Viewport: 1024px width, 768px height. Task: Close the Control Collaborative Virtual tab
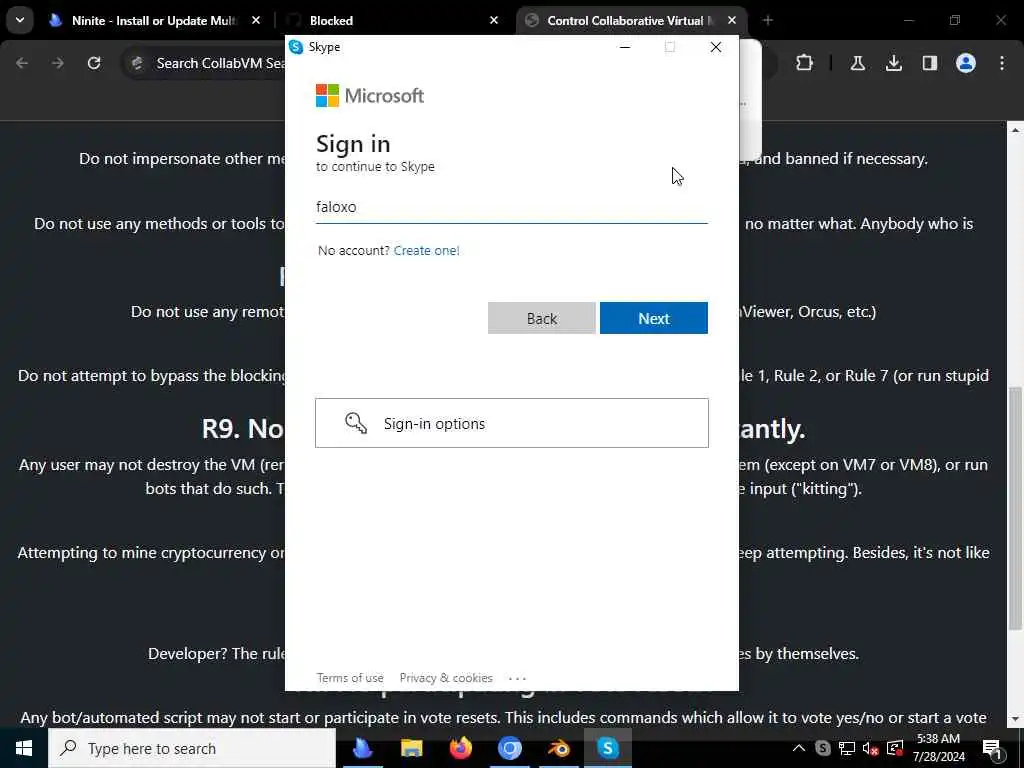732,21
